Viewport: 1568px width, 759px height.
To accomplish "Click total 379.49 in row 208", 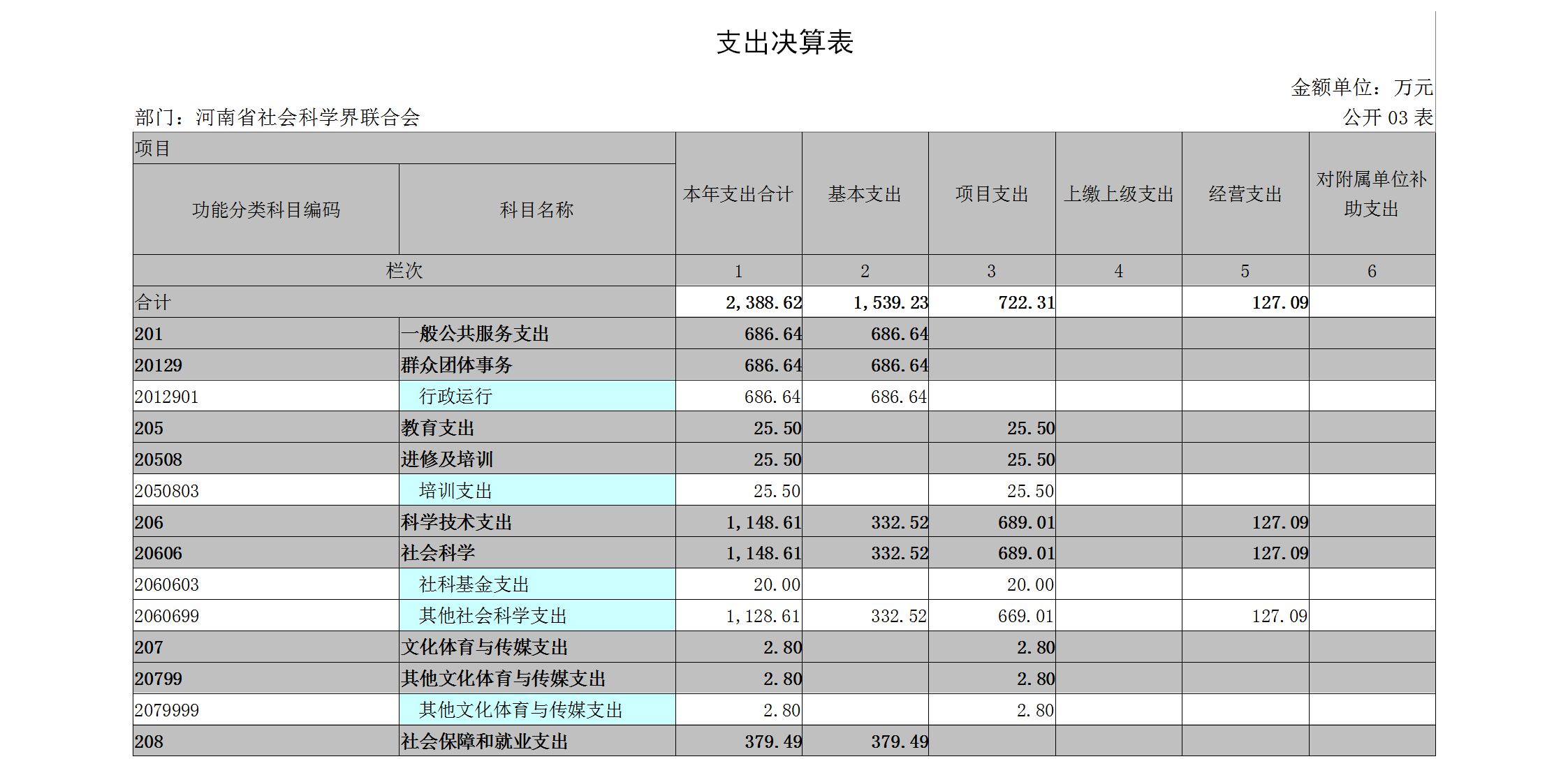I will (773, 742).
